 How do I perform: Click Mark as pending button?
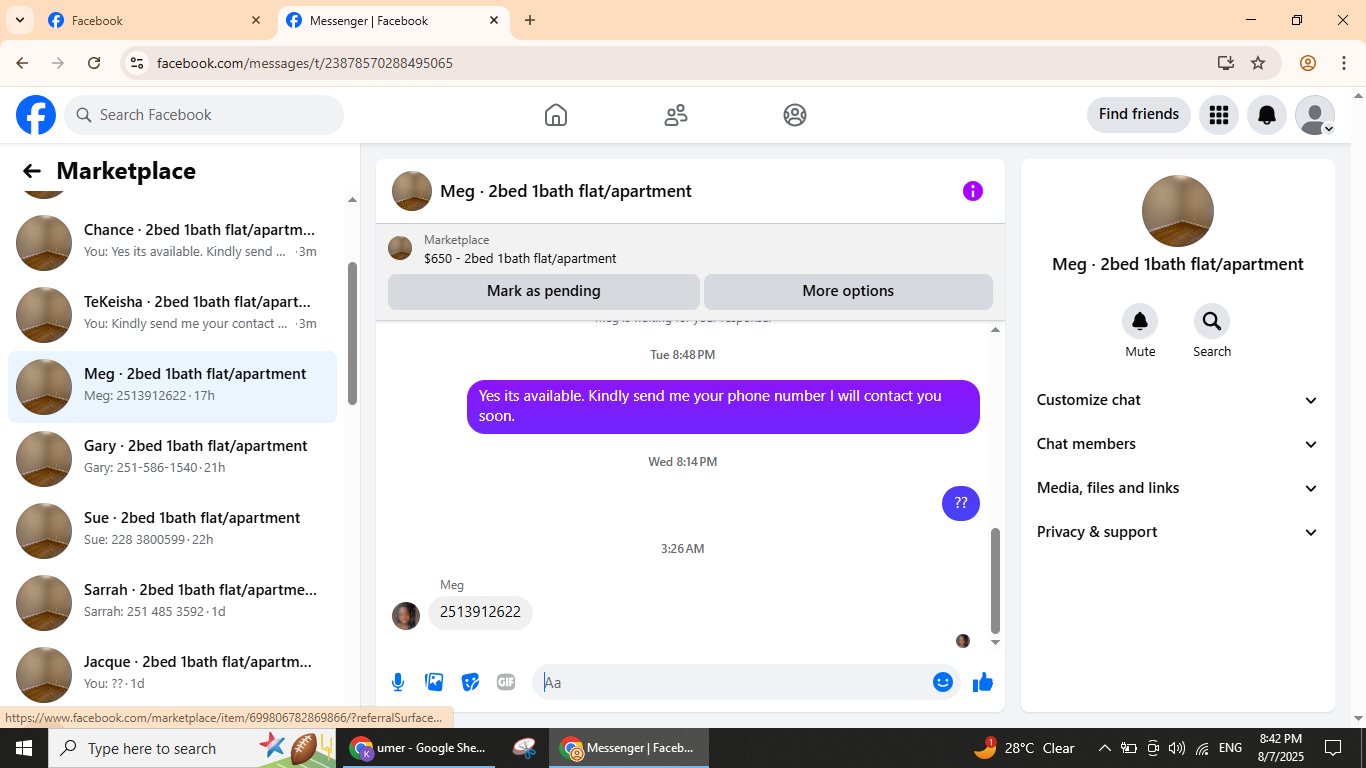click(544, 291)
